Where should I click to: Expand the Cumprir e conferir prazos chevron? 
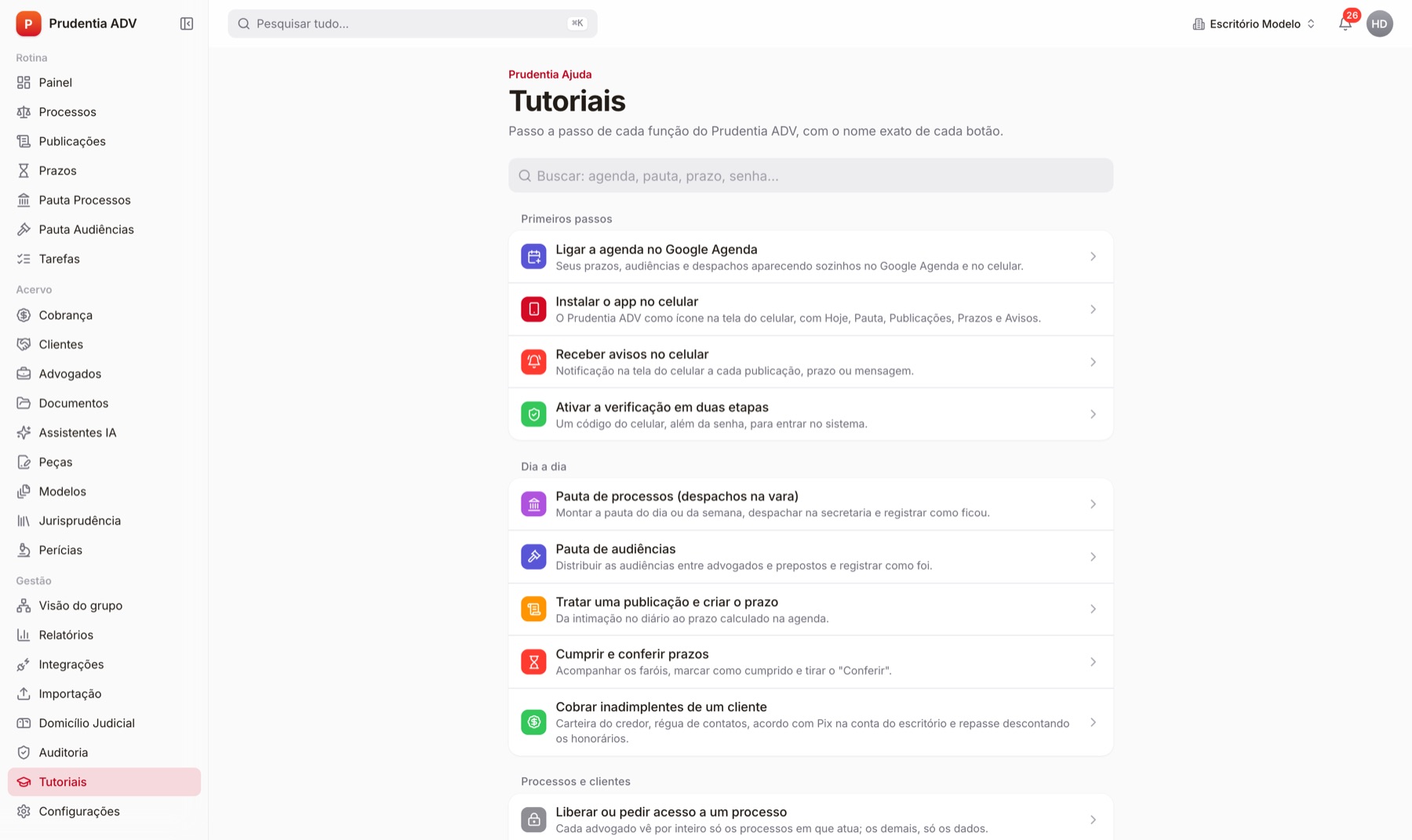[1093, 662]
